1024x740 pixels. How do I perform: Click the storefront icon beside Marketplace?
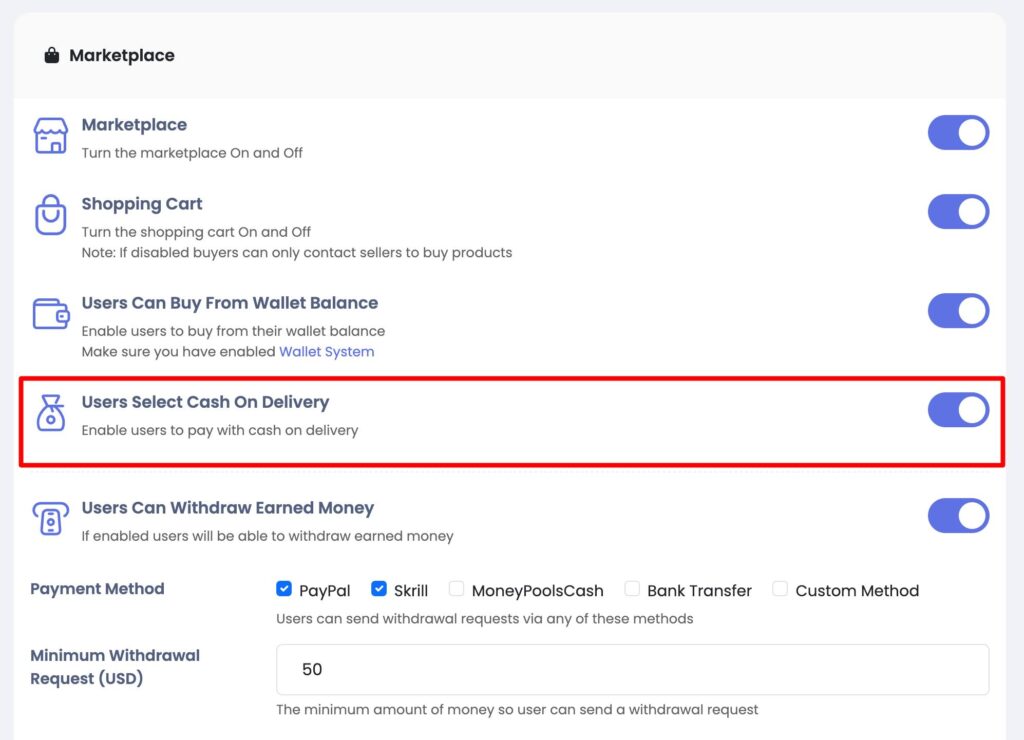[50, 135]
